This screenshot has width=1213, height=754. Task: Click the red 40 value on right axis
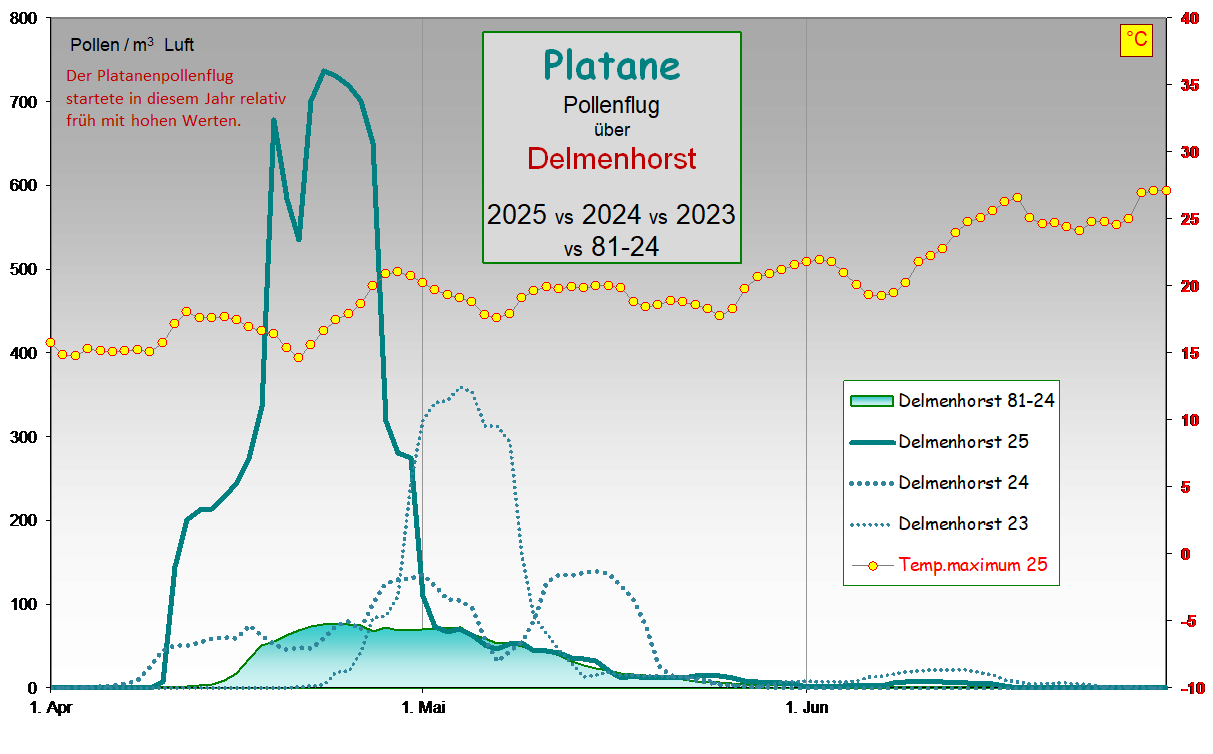tap(1190, 19)
